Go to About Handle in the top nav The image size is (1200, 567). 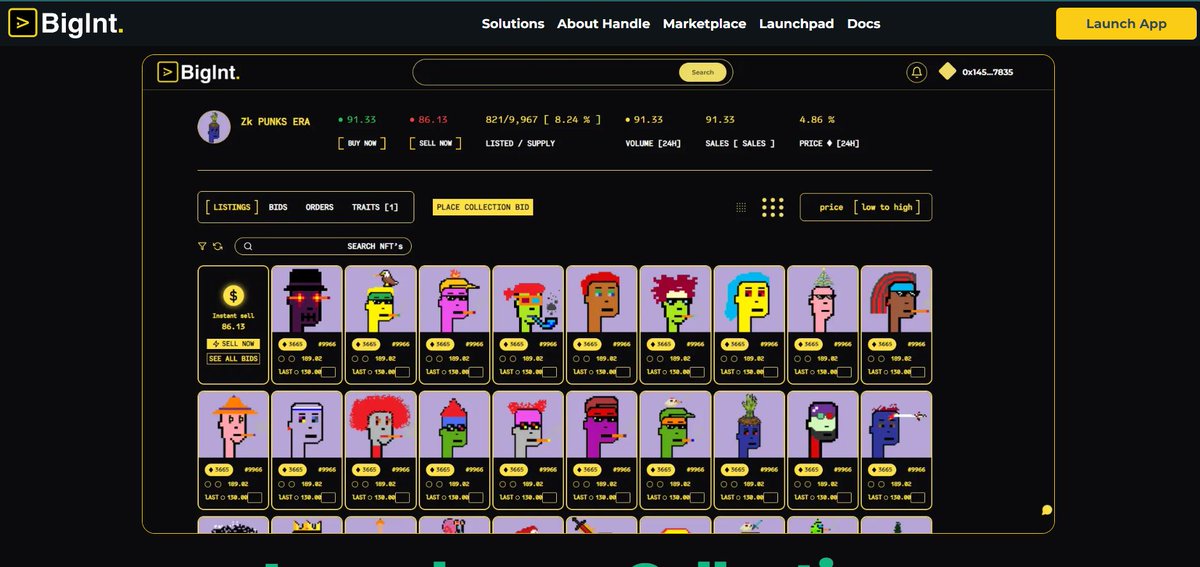[x=603, y=23]
